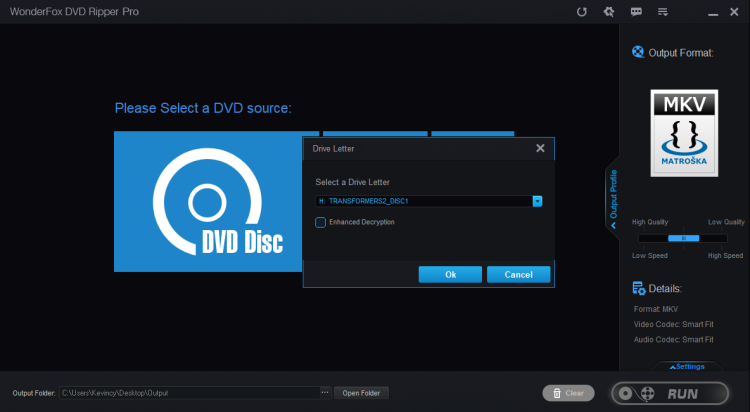Open the feedback chat bubble icon
750x412 pixels.
click(x=636, y=12)
